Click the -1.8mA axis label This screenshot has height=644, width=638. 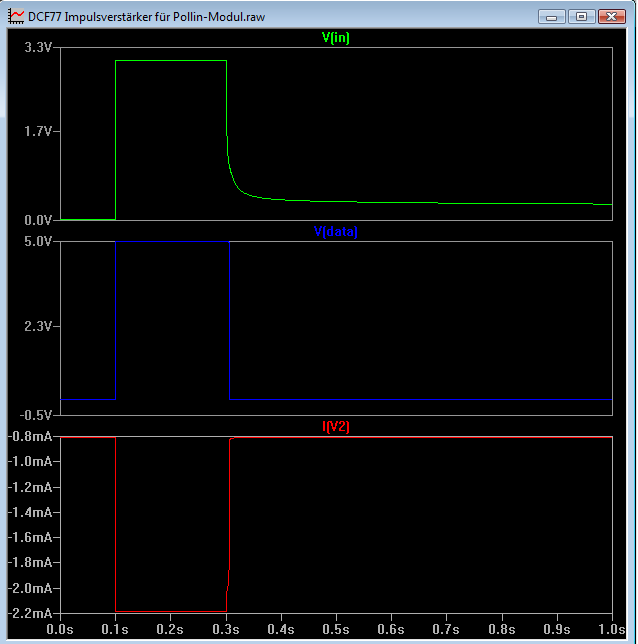click(x=30, y=562)
